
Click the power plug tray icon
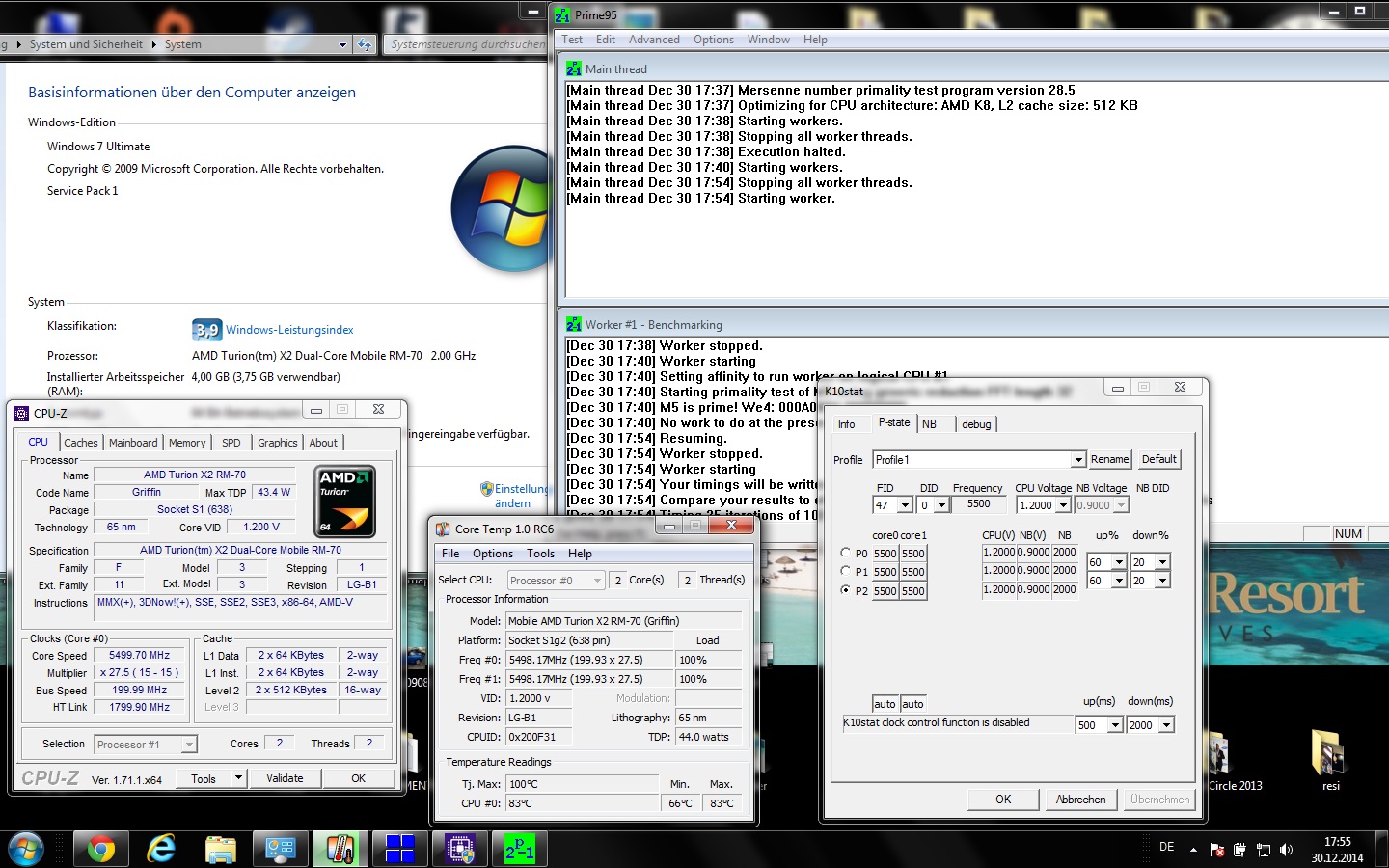coord(1239,850)
